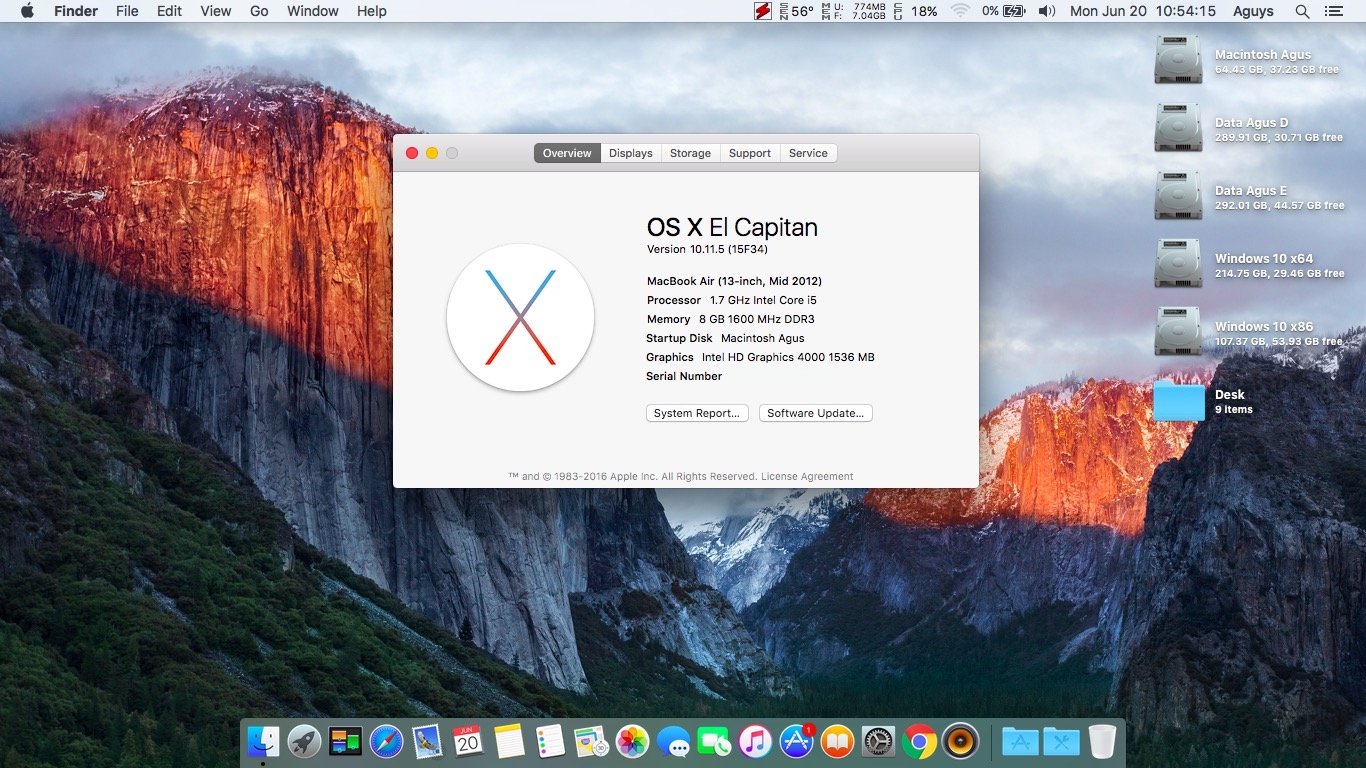Open iBooks icon in the Dock

click(837, 741)
